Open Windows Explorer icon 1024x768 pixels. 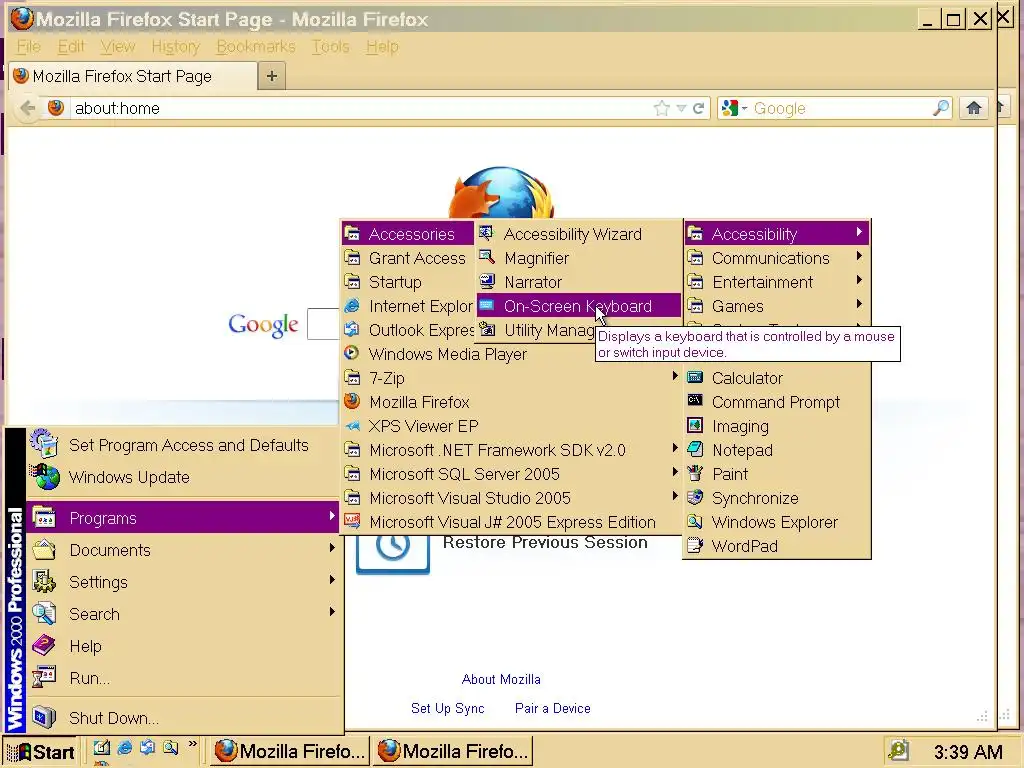[x=696, y=522]
